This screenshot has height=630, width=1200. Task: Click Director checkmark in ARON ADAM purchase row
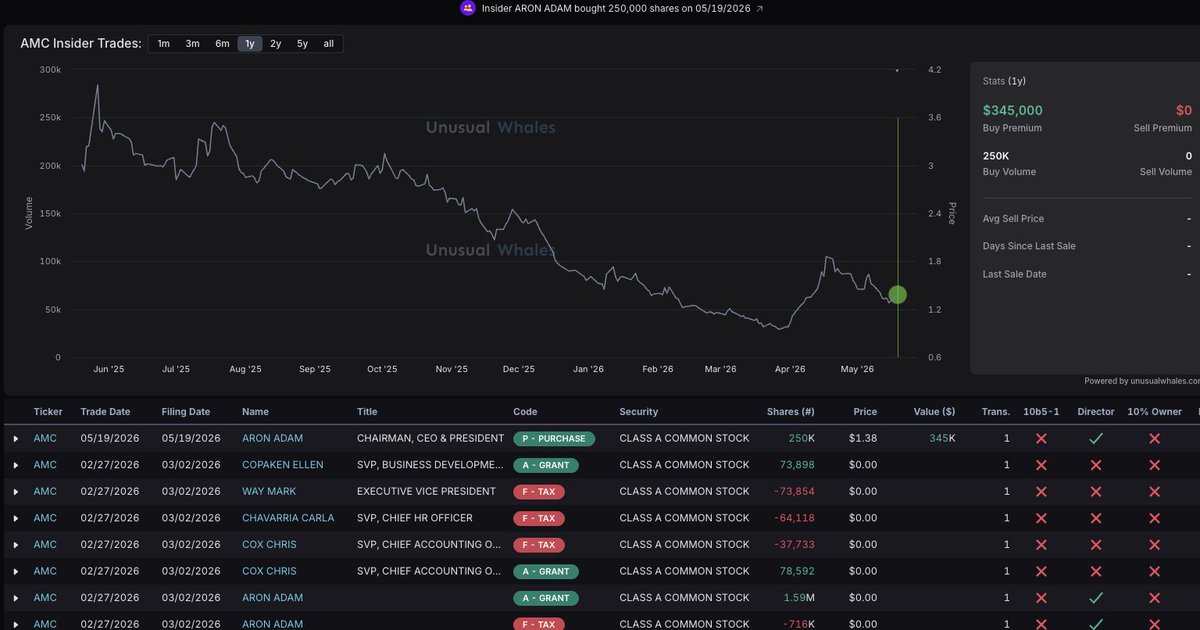[1096, 438]
